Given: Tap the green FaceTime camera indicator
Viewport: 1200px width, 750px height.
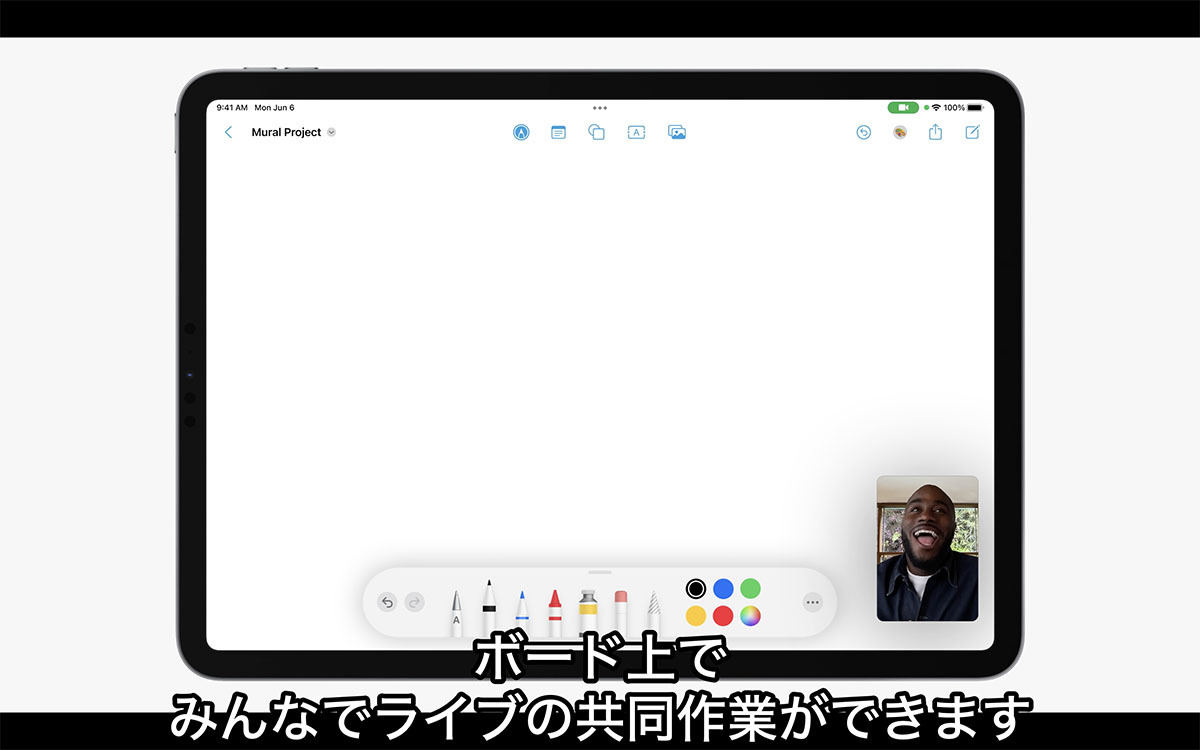Looking at the screenshot, I should point(903,107).
